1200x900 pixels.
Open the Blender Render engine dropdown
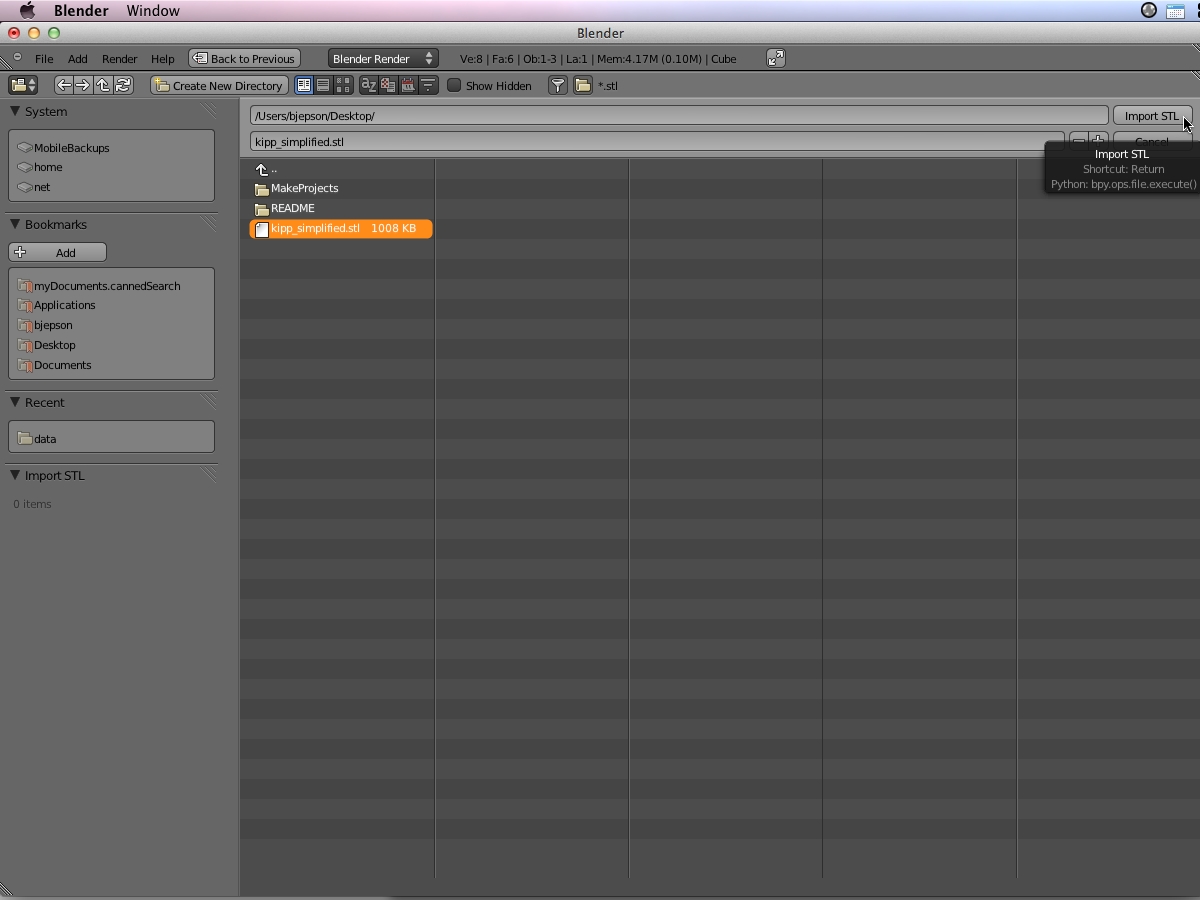(383, 58)
